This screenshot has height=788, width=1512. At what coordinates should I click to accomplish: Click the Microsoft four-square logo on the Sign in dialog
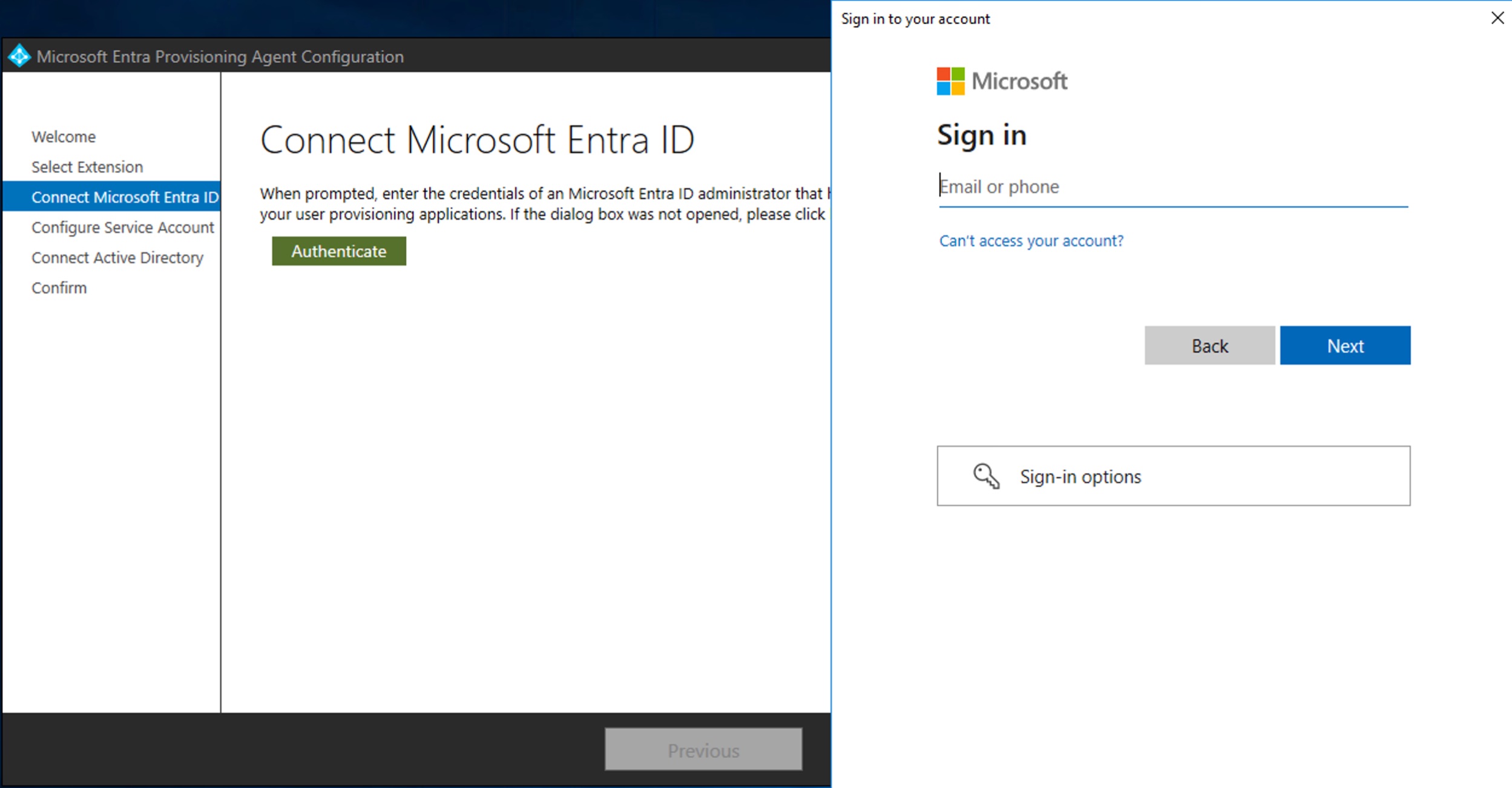950,80
